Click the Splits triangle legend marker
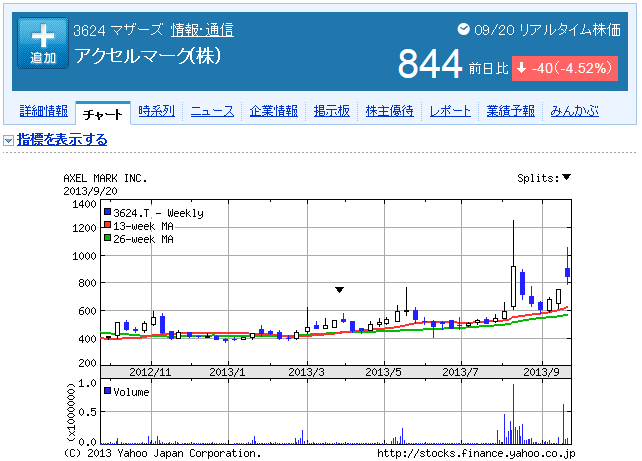Viewport: 642px width, 461px height. 566,177
